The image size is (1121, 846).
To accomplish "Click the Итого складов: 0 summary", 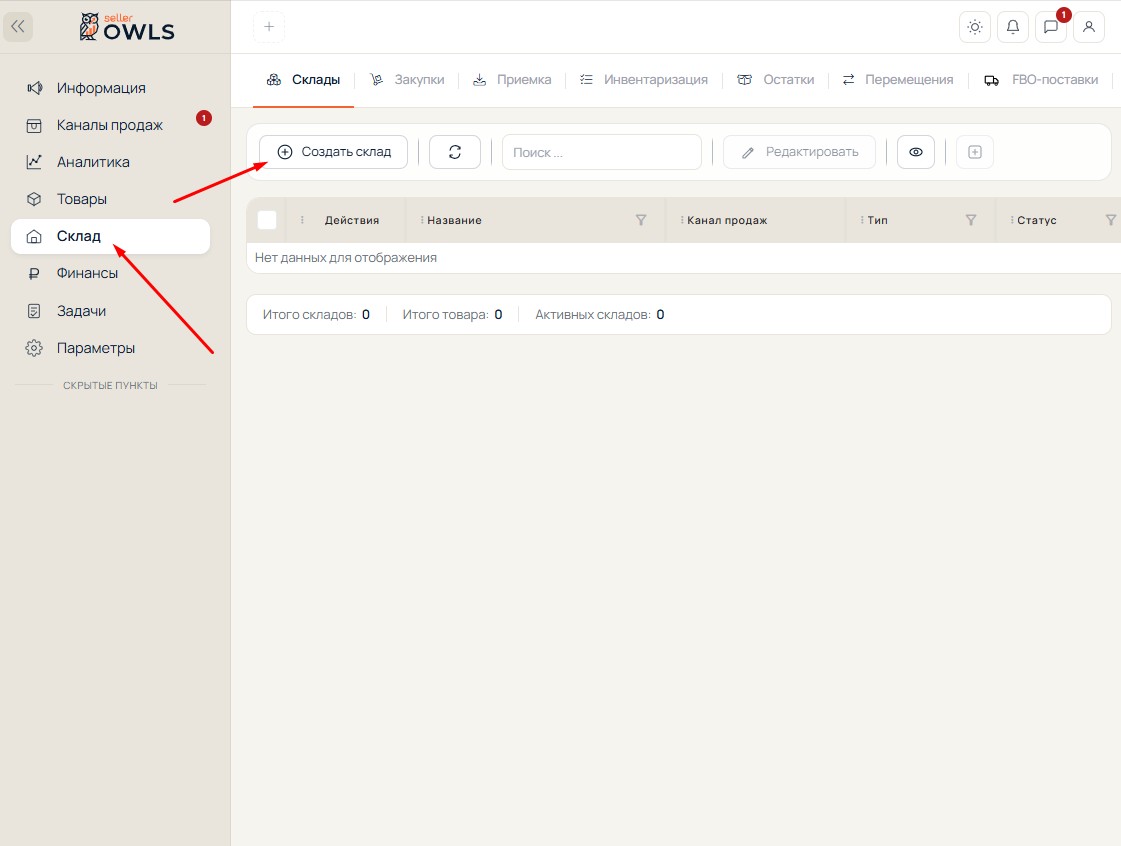I will [x=316, y=315].
